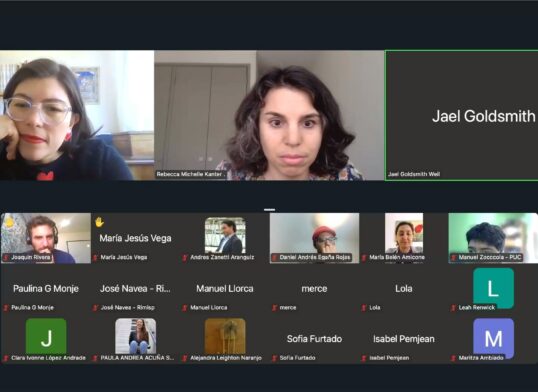
Task: Click muted mic icon beside Clara Ivonne López Andrade
Action: coord(6,358)
